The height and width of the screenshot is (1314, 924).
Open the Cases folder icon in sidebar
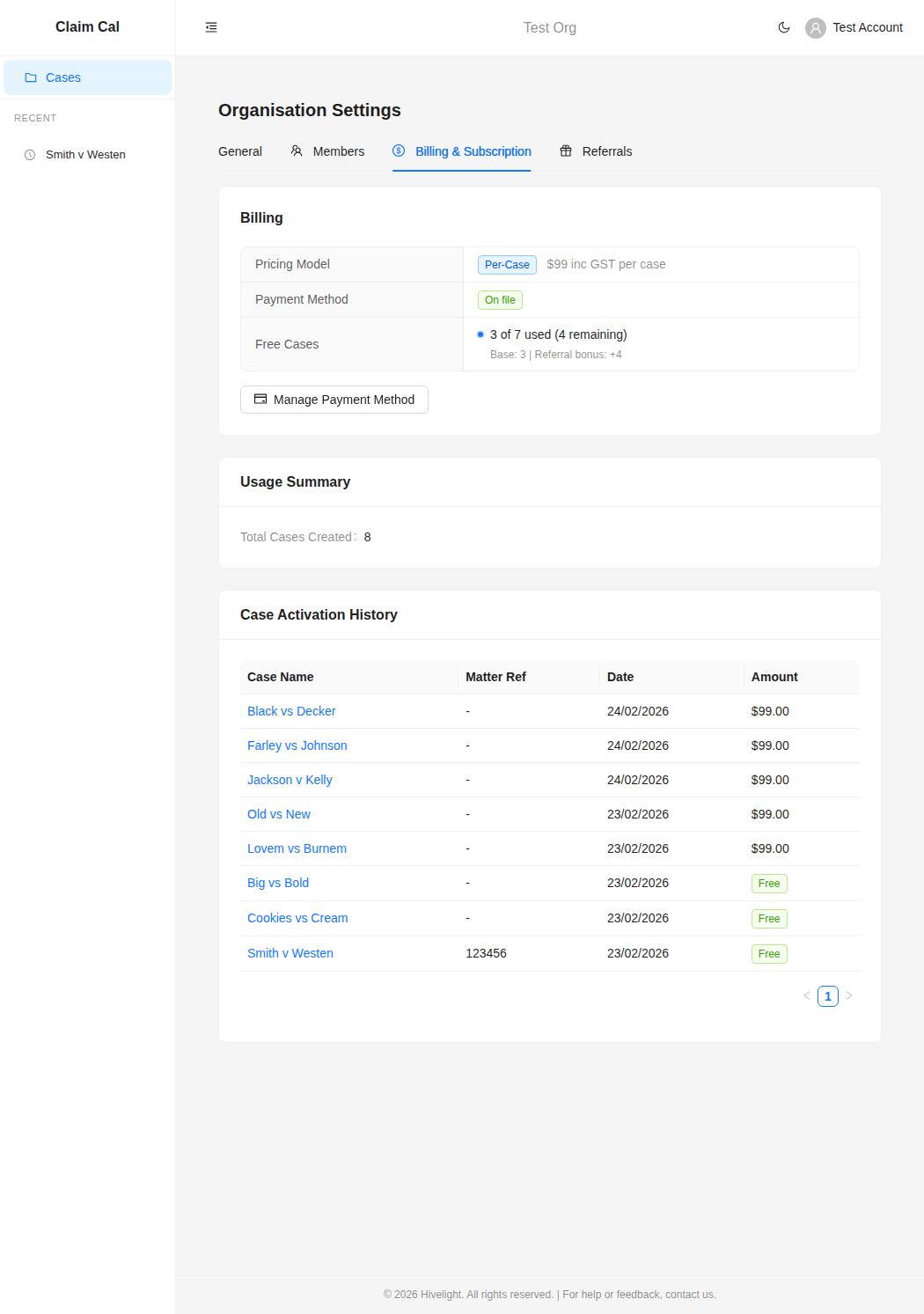(32, 77)
